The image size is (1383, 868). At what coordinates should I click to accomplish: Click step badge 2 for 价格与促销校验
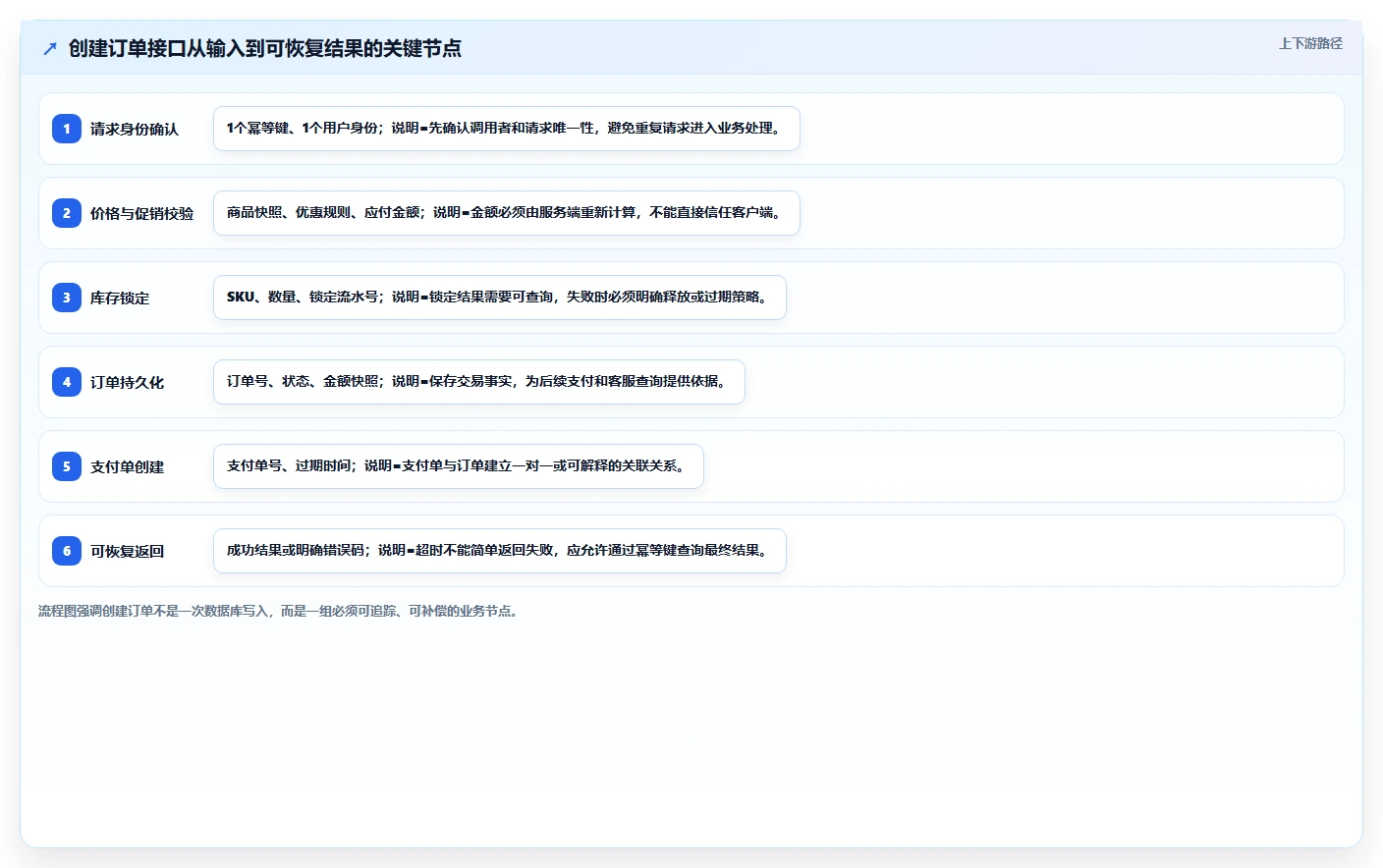pos(67,213)
